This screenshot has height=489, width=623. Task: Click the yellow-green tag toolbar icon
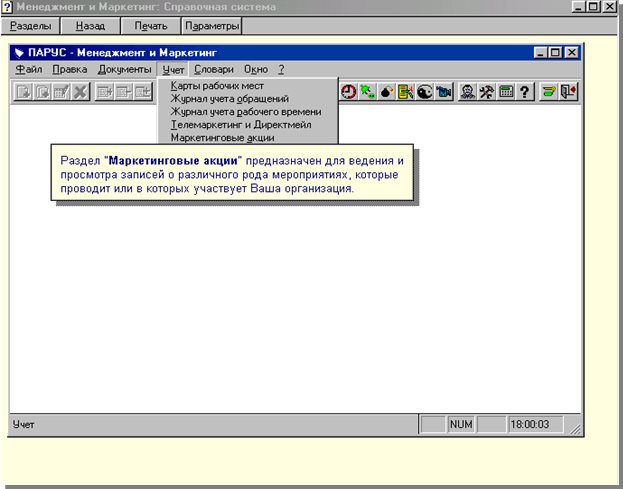click(x=549, y=92)
